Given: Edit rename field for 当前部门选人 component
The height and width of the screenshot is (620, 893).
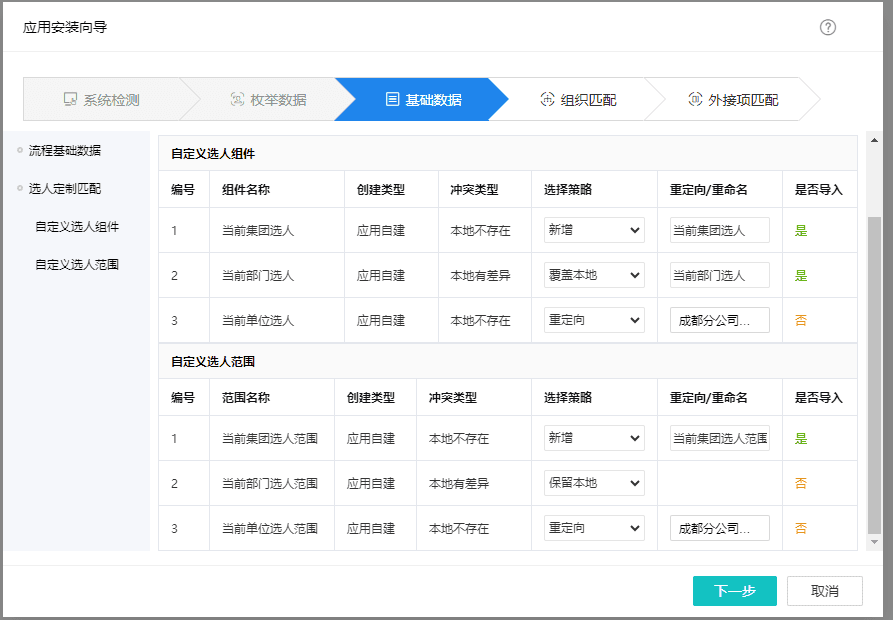Looking at the screenshot, I should pos(720,275).
